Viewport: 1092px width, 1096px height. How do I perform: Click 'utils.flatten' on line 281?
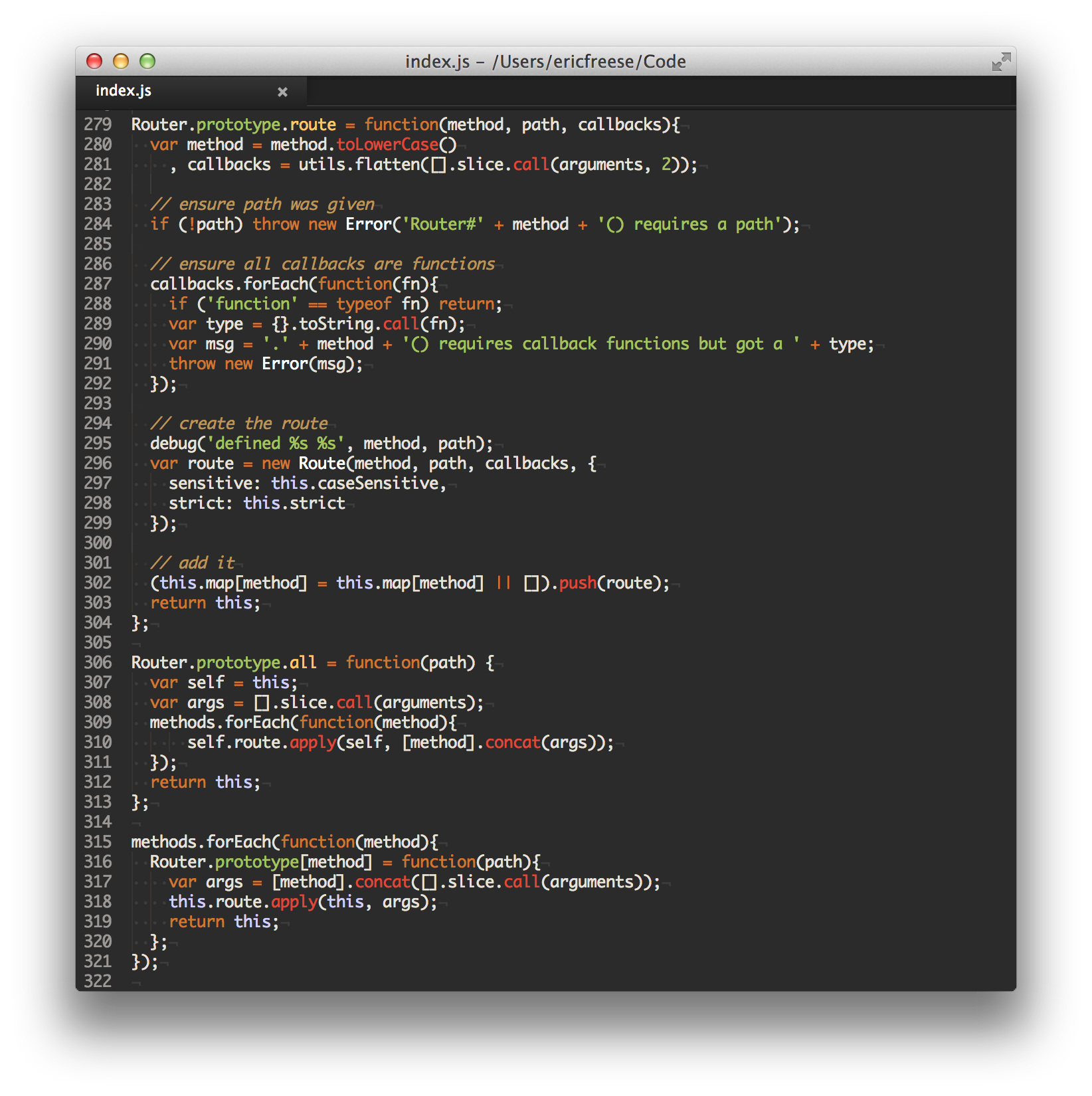(x=359, y=164)
